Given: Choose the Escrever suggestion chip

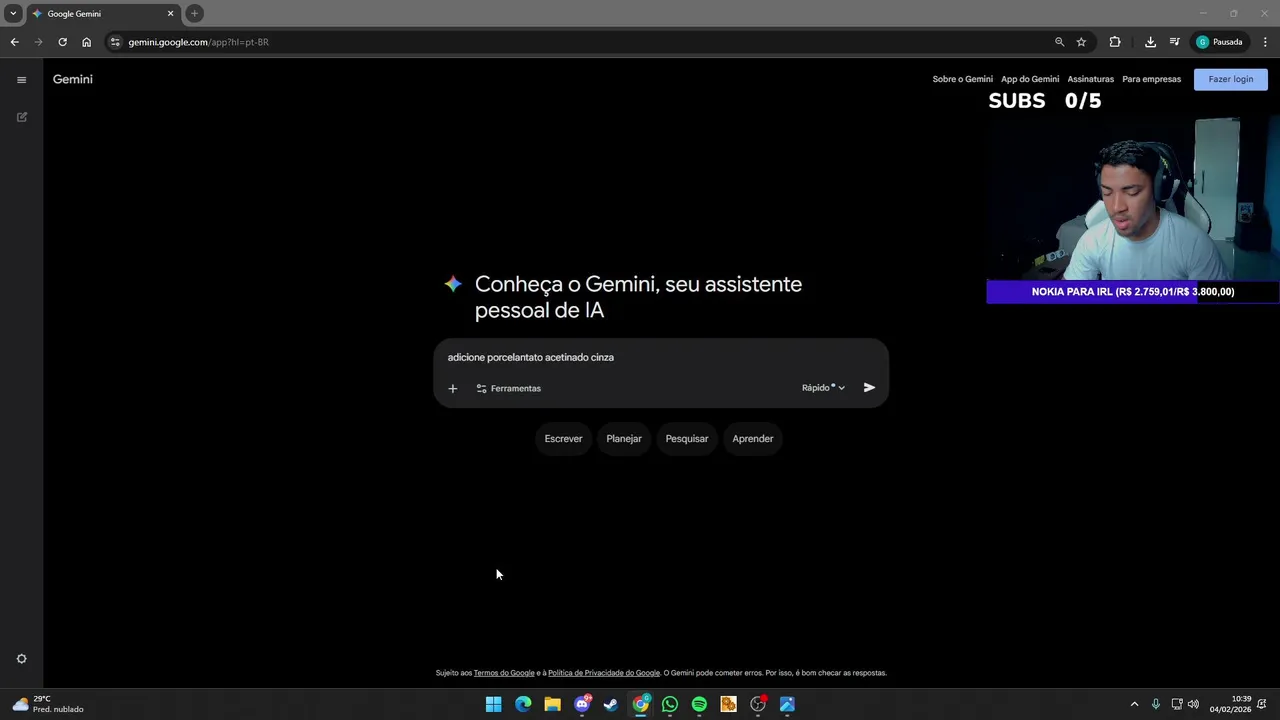Looking at the screenshot, I should (x=563, y=439).
